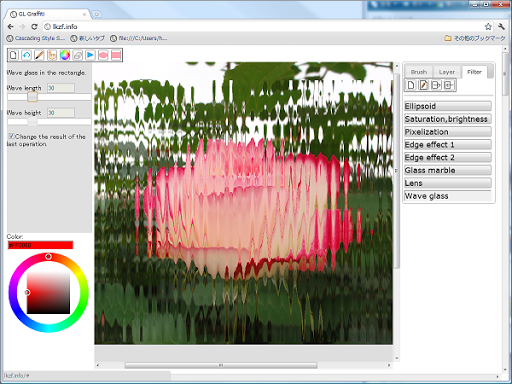This screenshot has width=512, height=384.
Task: Click the 'Color:' label
Action: [x=15, y=236]
